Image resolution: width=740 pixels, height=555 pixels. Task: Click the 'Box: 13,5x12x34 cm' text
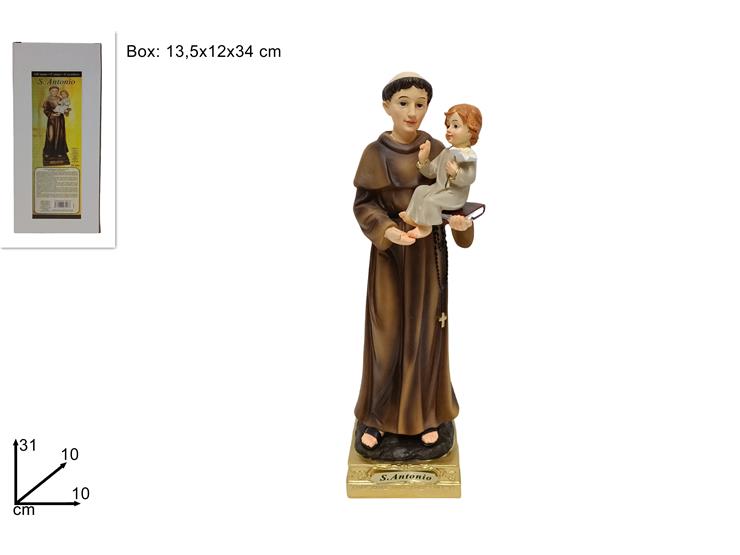[x=204, y=51]
